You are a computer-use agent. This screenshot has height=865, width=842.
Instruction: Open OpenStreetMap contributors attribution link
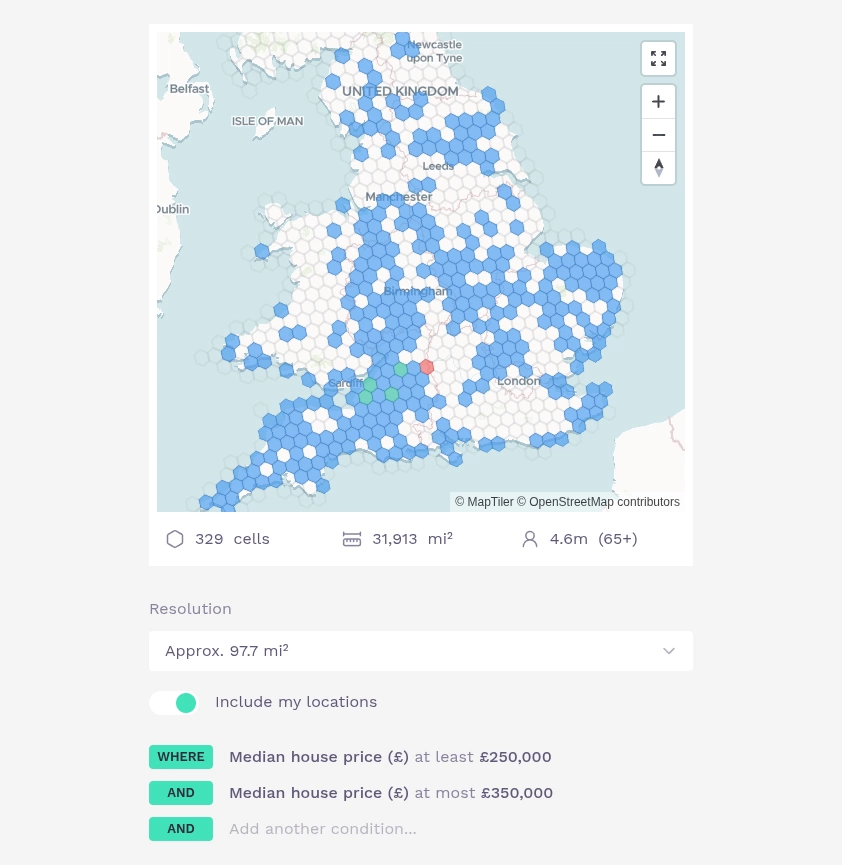[x=598, y=502]
